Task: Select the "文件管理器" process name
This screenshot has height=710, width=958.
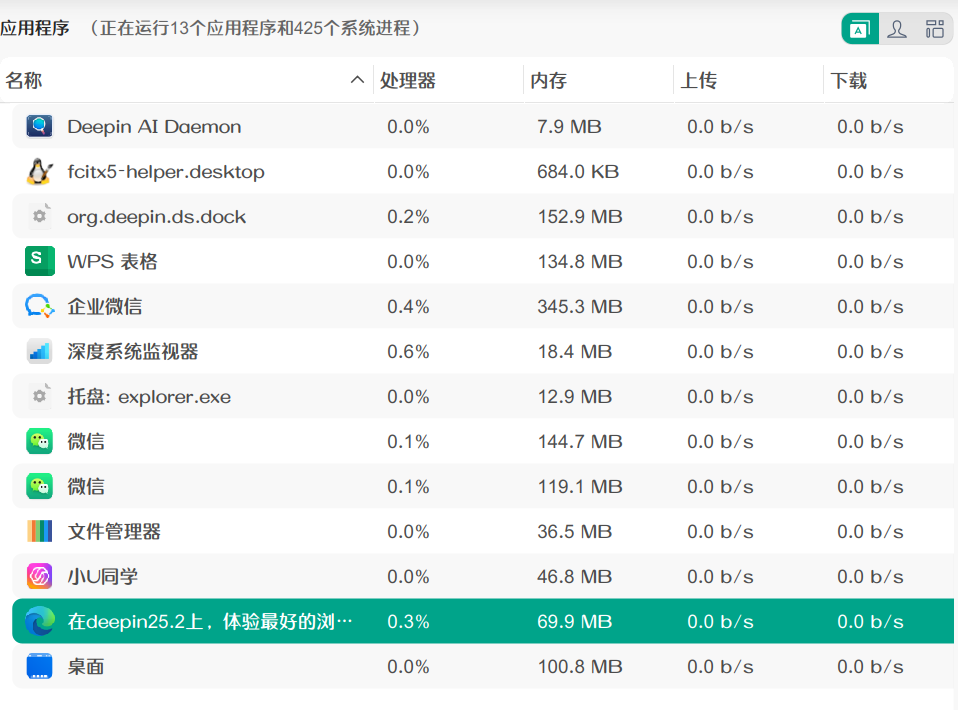Action: [x=114, y=532]
